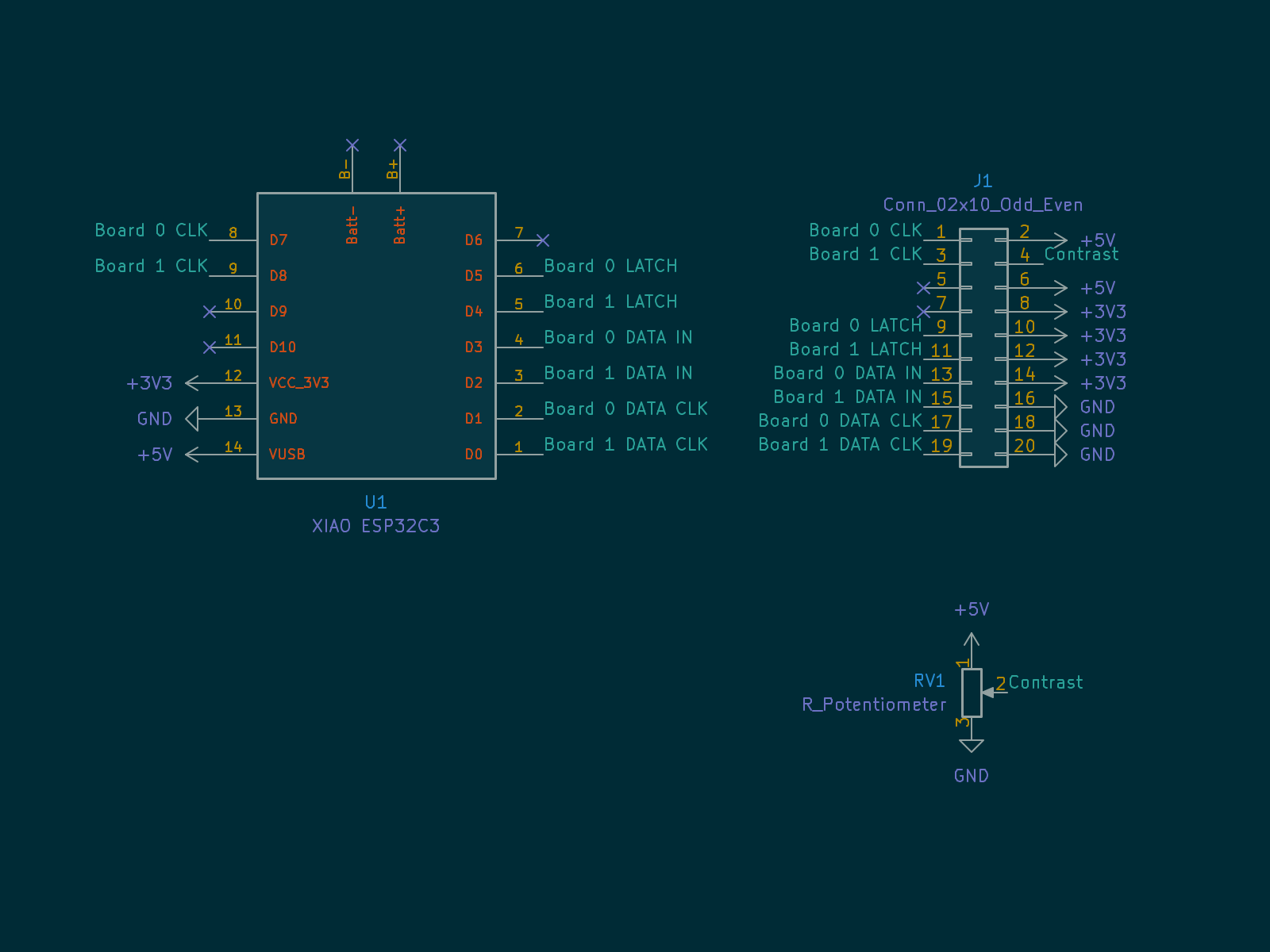Screen dimensions: 1270x952
Task: Select the Contrast label at the potentiometer wiper
Action: coord(1045,682)
